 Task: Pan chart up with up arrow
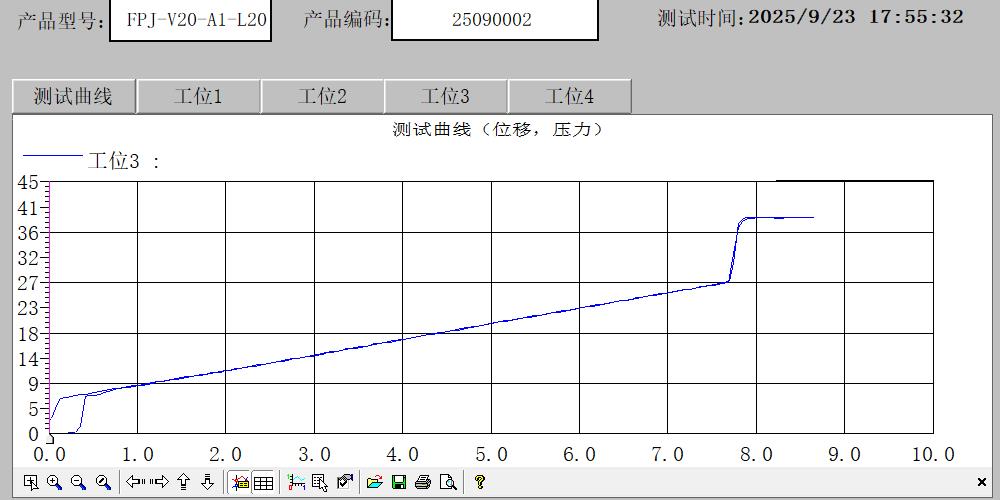[184, 482]
